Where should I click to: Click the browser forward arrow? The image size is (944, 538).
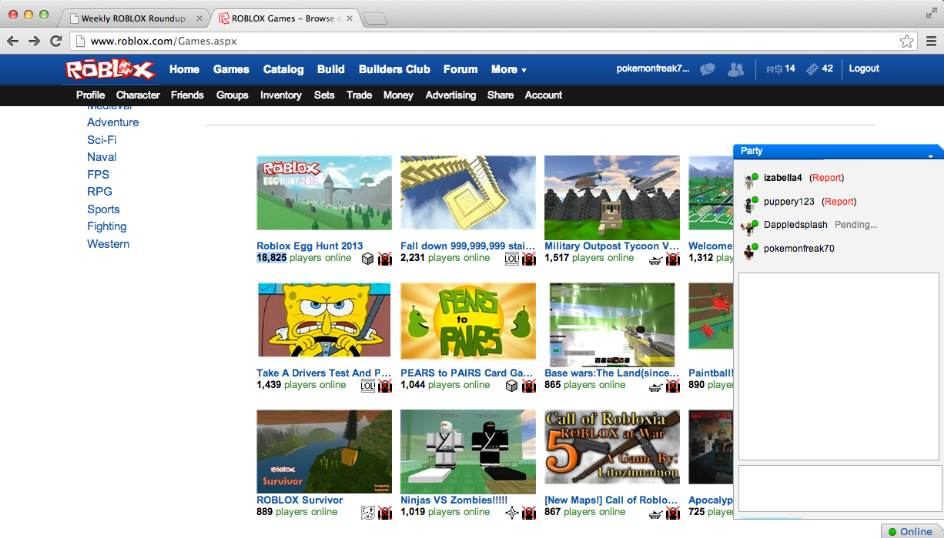[x=34, y=41]
